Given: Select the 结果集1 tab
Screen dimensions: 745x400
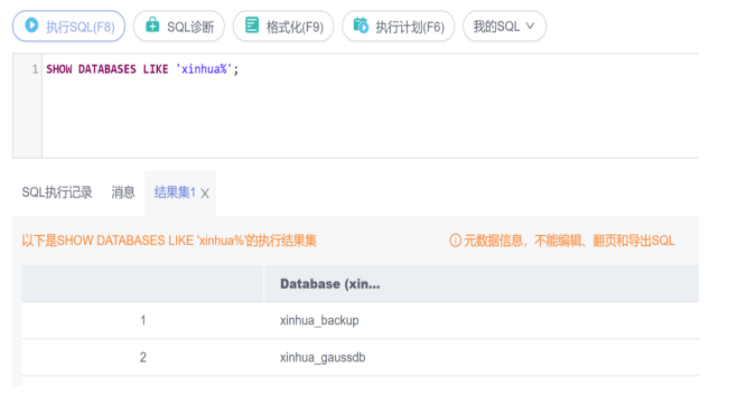Looking at the screenshot, I should coord(174,193).
